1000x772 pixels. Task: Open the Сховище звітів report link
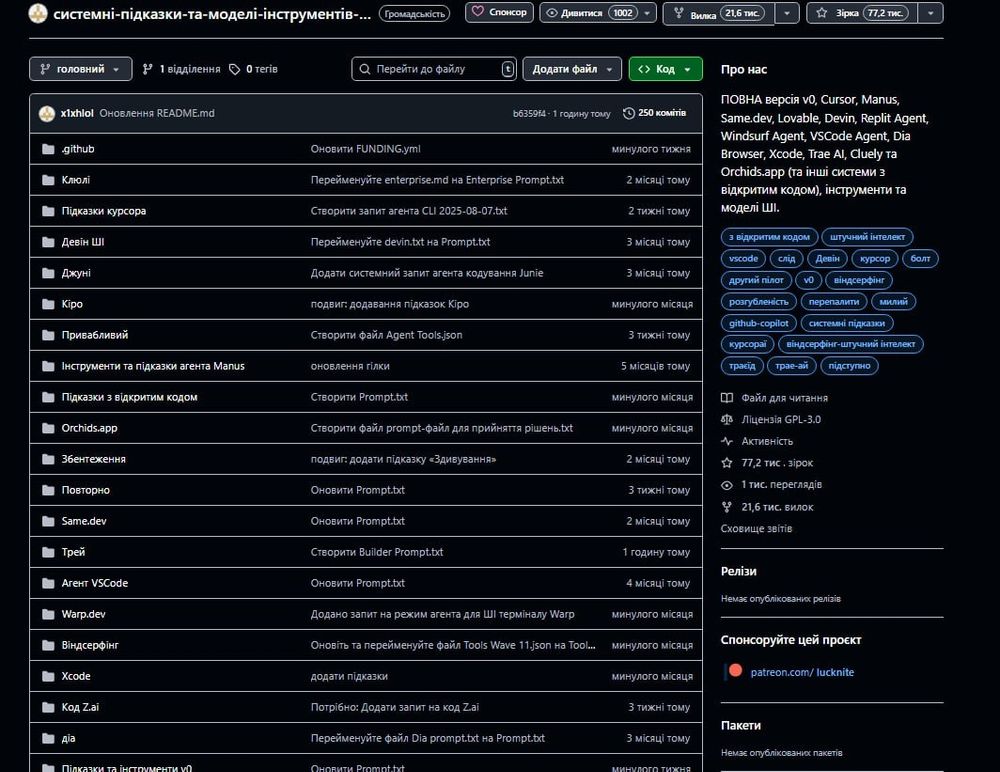point(756,528)
